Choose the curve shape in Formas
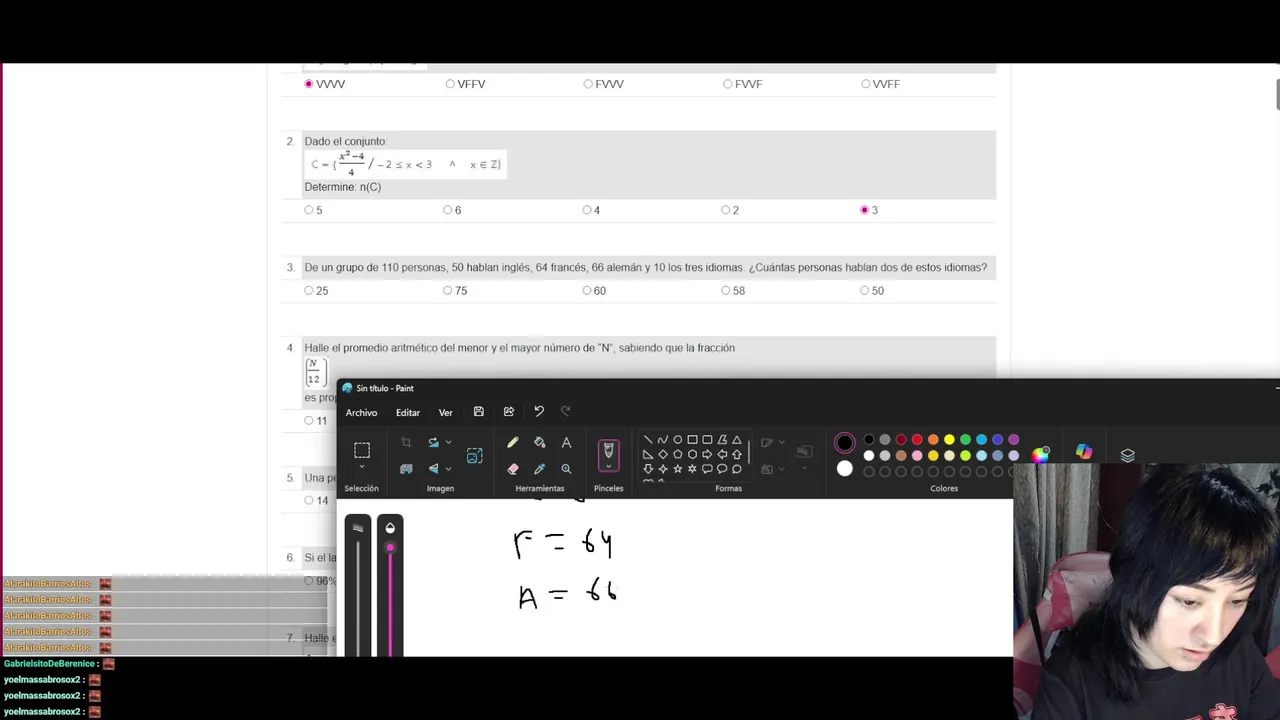The image size is (1280, 720). pos(662,440)
